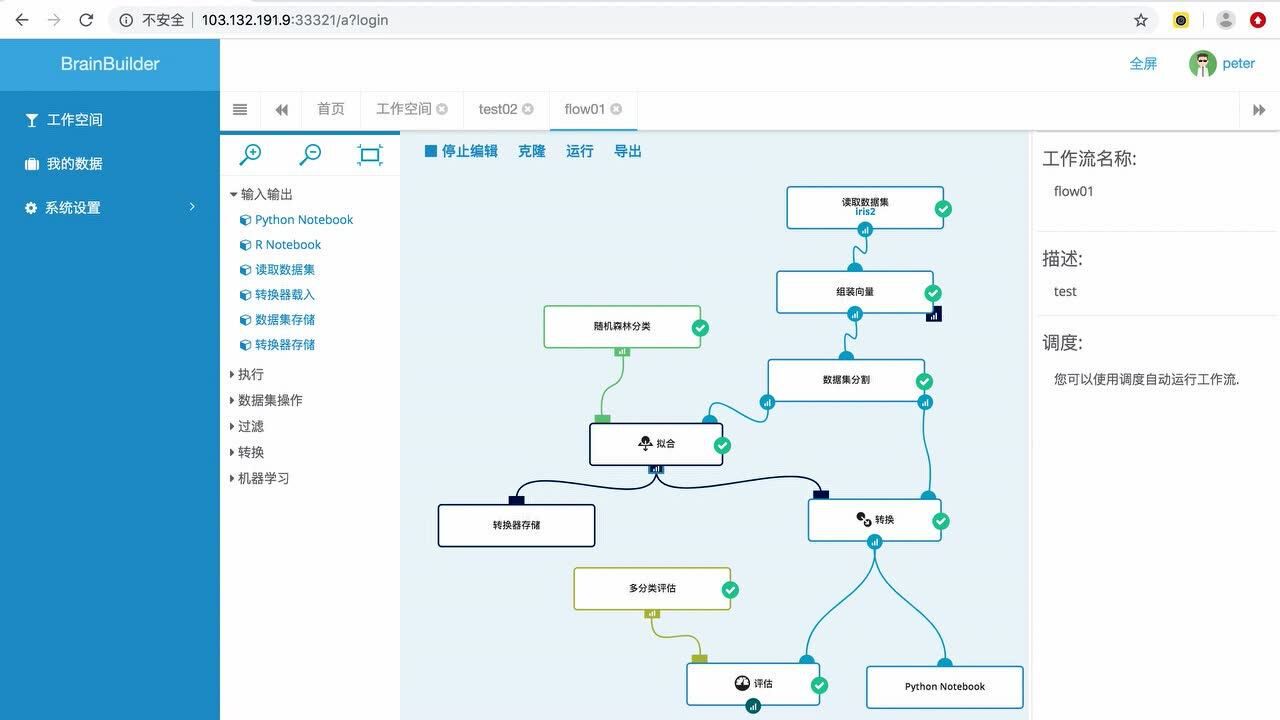The width and height of the screenshot is (1280, 720).
Task: Click the tabs scroll-right double arrow
Action: (1259, 110)
